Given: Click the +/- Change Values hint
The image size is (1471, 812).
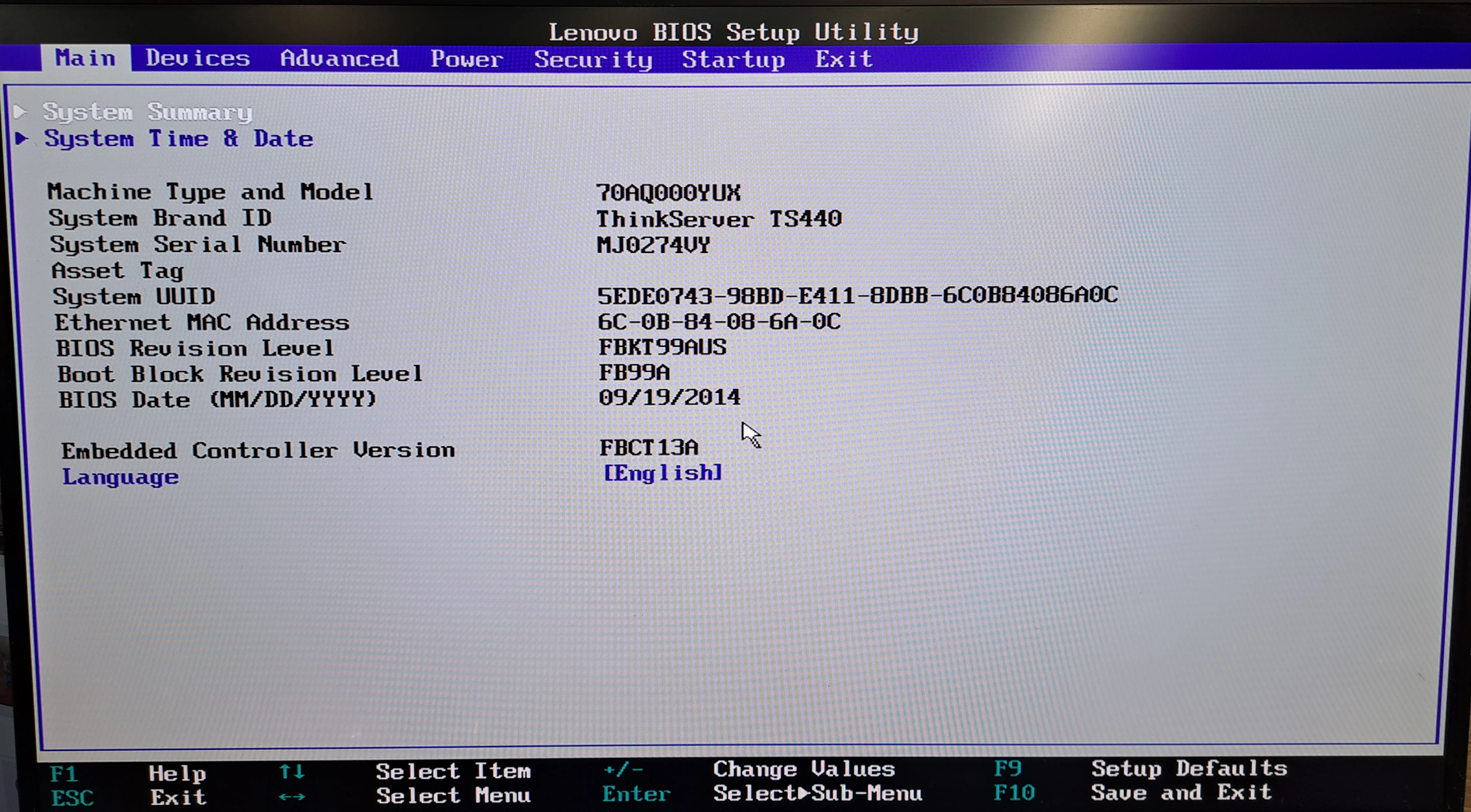Looking at the screenshot, I should [749, 770].
